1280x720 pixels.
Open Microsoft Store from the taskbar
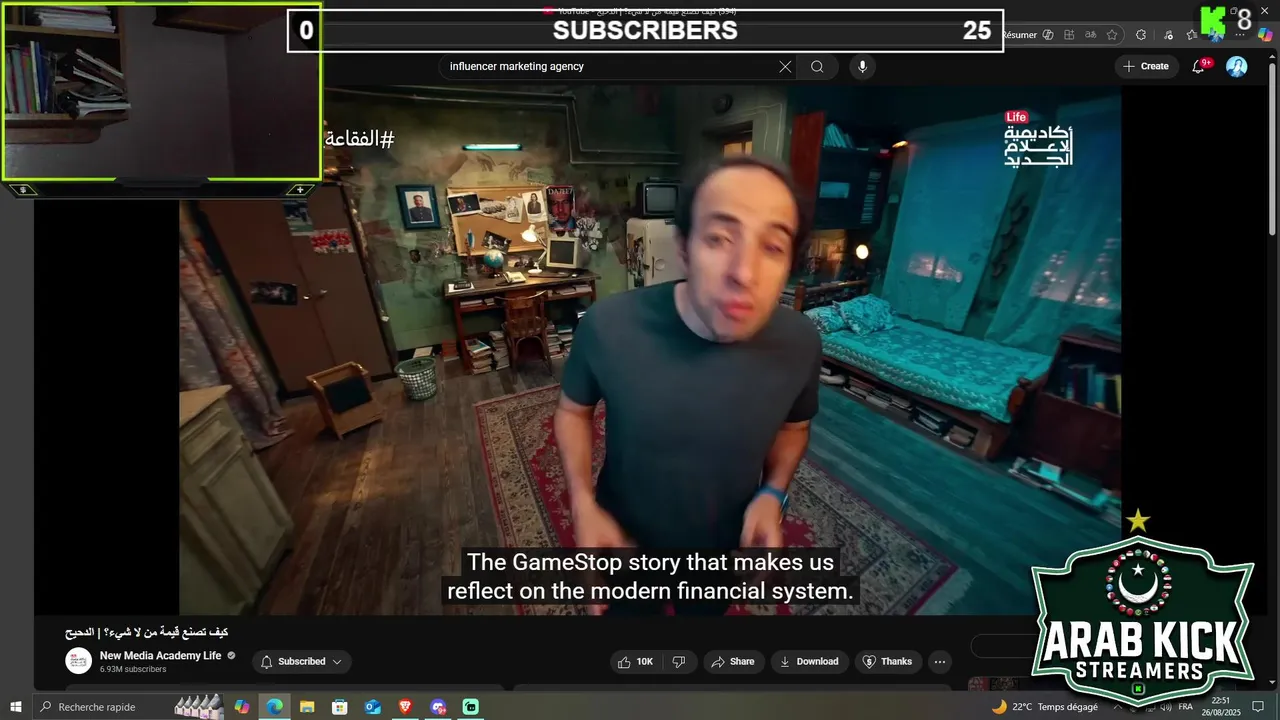(340, 707)
